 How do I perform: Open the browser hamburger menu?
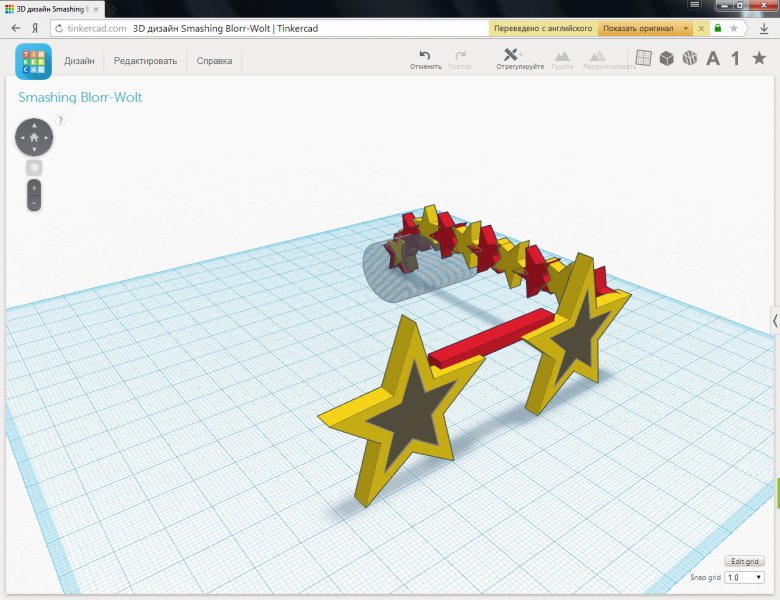click(695, 5)
